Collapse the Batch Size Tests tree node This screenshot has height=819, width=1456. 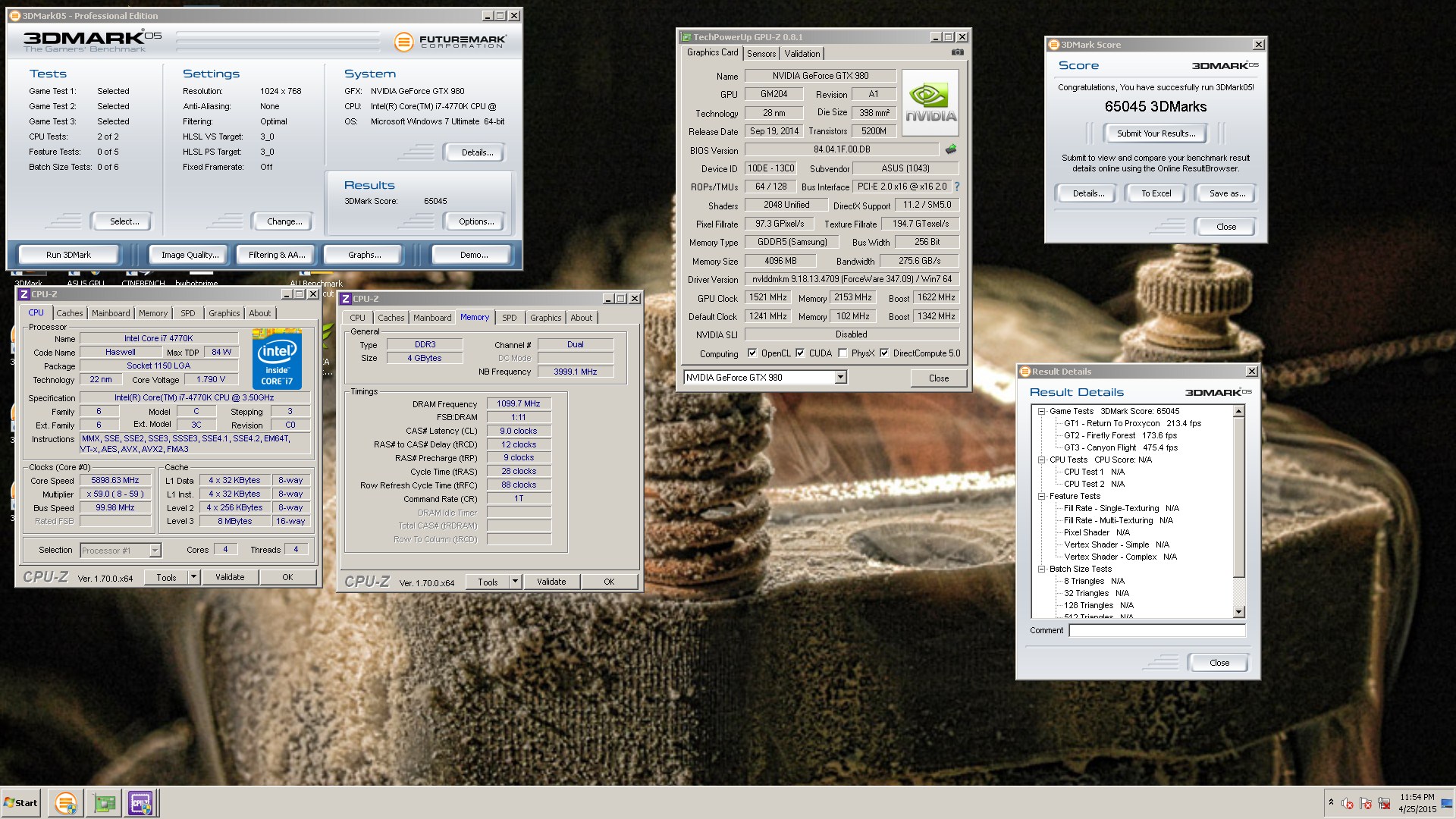click(1041, 570)
